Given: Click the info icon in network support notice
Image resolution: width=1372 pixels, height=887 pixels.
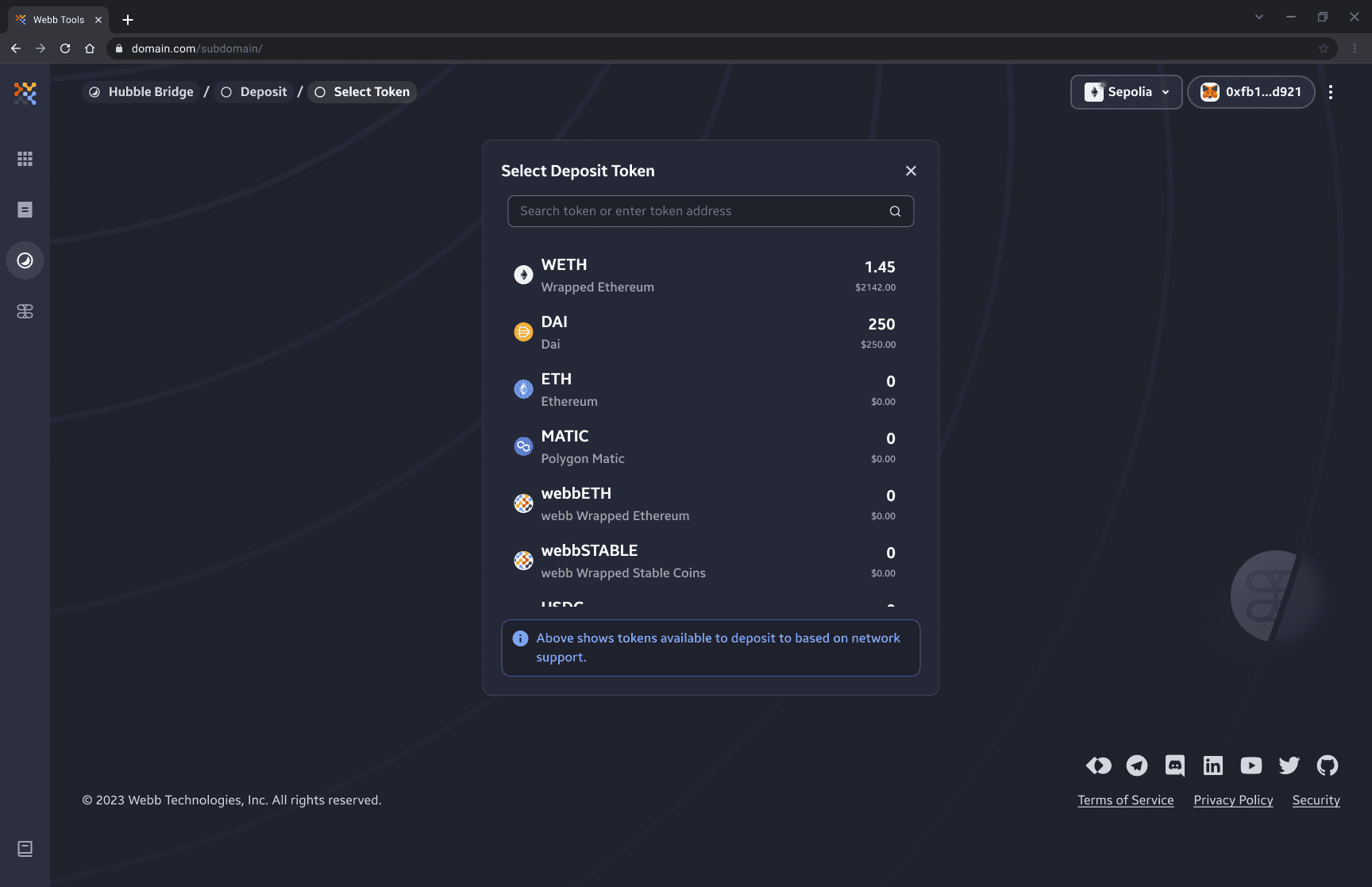Looking at the screenshot, I should pyautogui.click(x=521, y=638).
